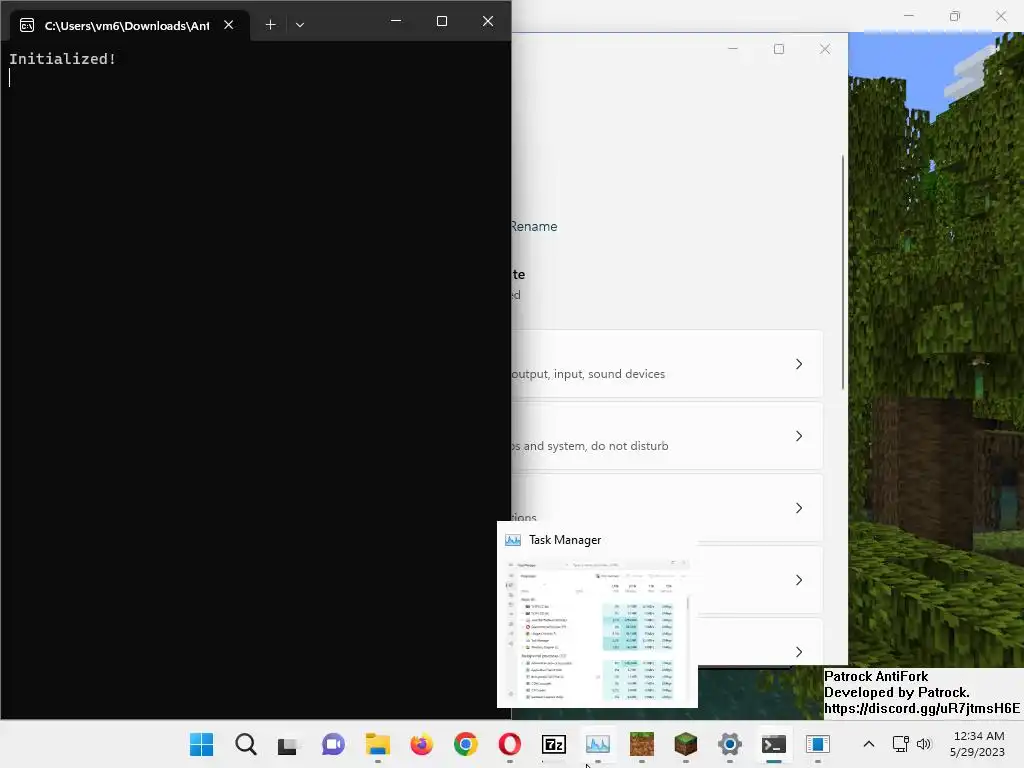This screenshot has width=1024, height=768.
Task: Open the terminal profile dropdown
Action: click(x=300, y=25)
